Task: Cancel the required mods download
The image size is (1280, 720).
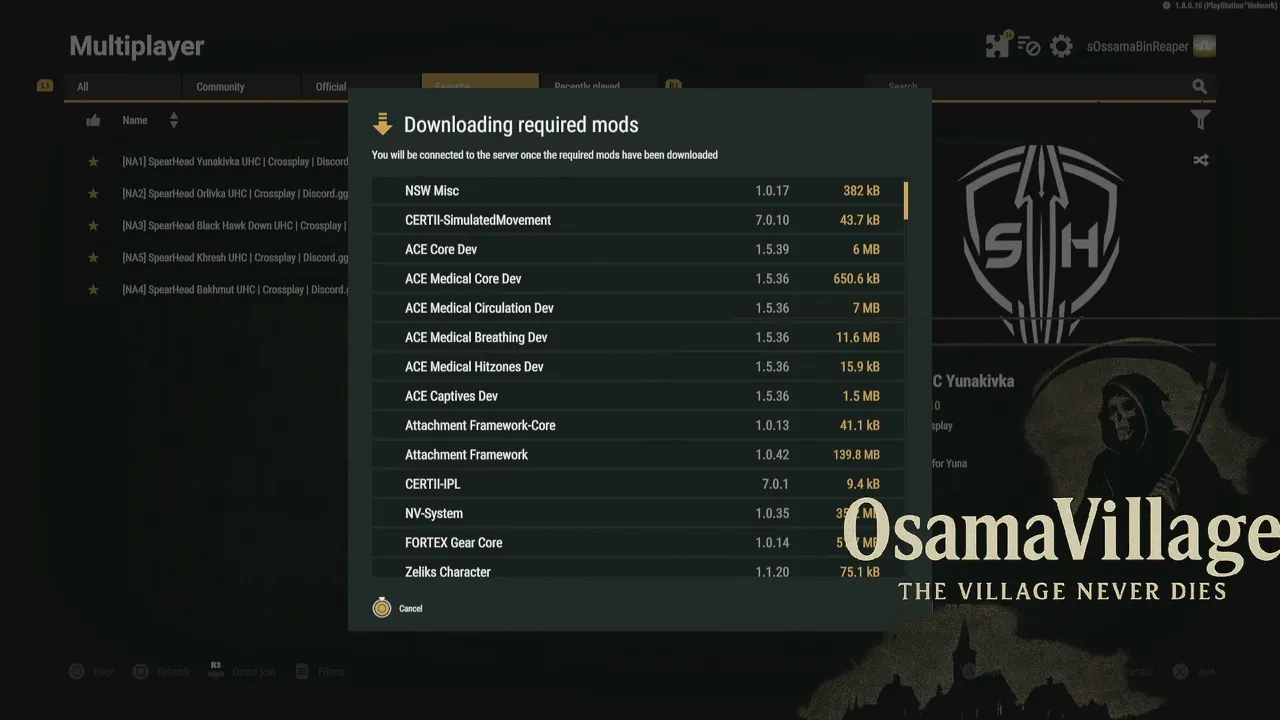Action: (397, 608)
